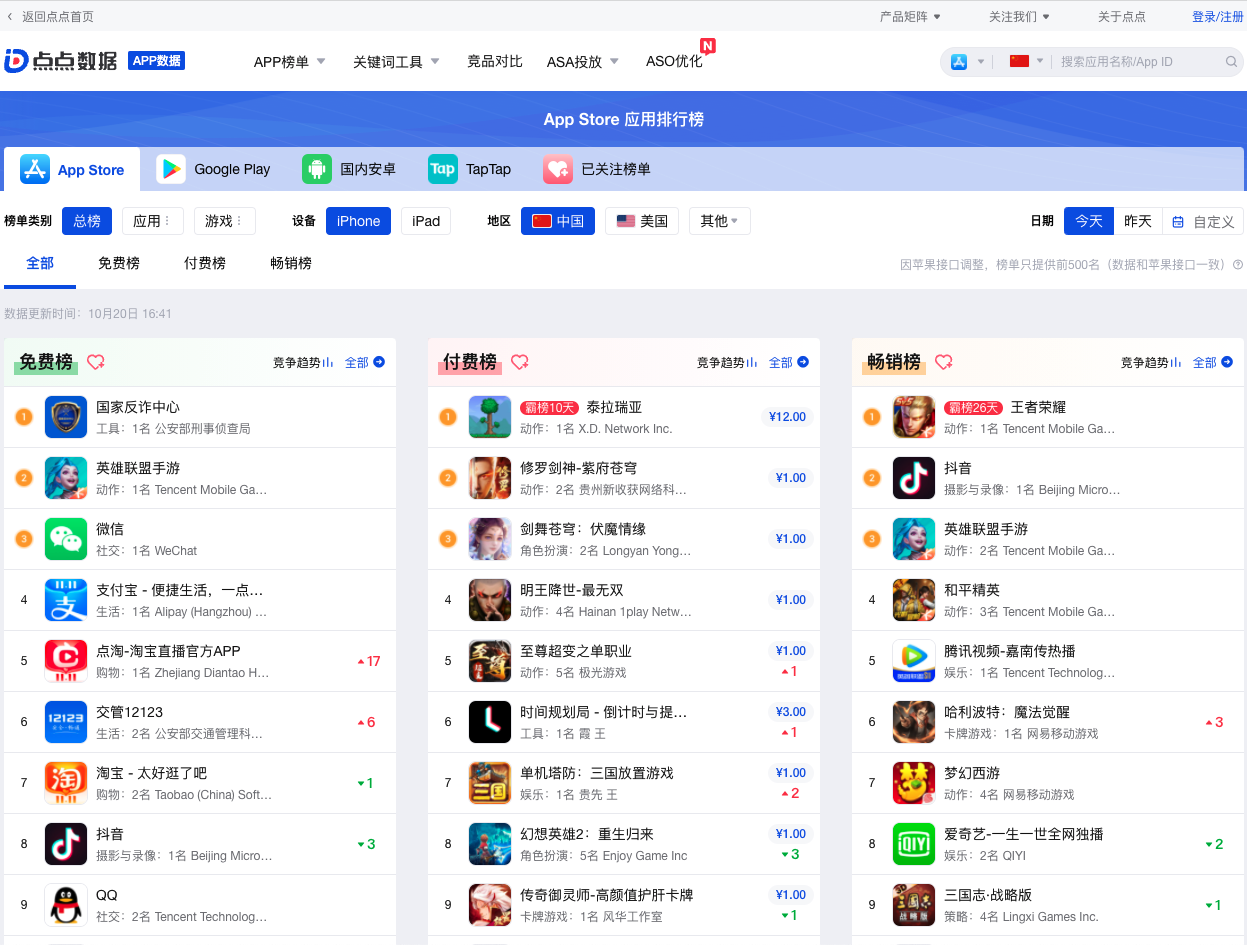The width and height of the screenshot is (1247, 945).
Task: Open the 产品矩阵 dropdown
Action: coord(910,17)
